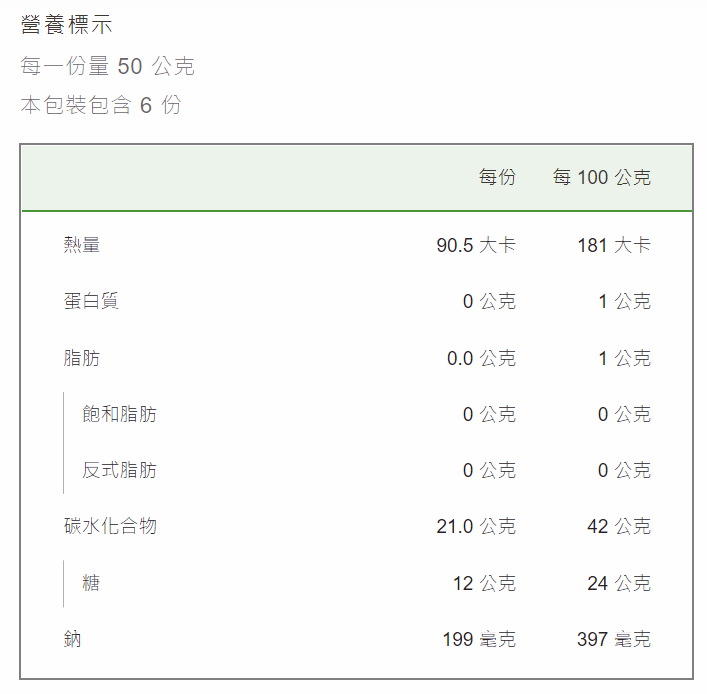Select the 反式脂肪 sub-row label
The width and height of the screenshot is (707, 694).
119,470
